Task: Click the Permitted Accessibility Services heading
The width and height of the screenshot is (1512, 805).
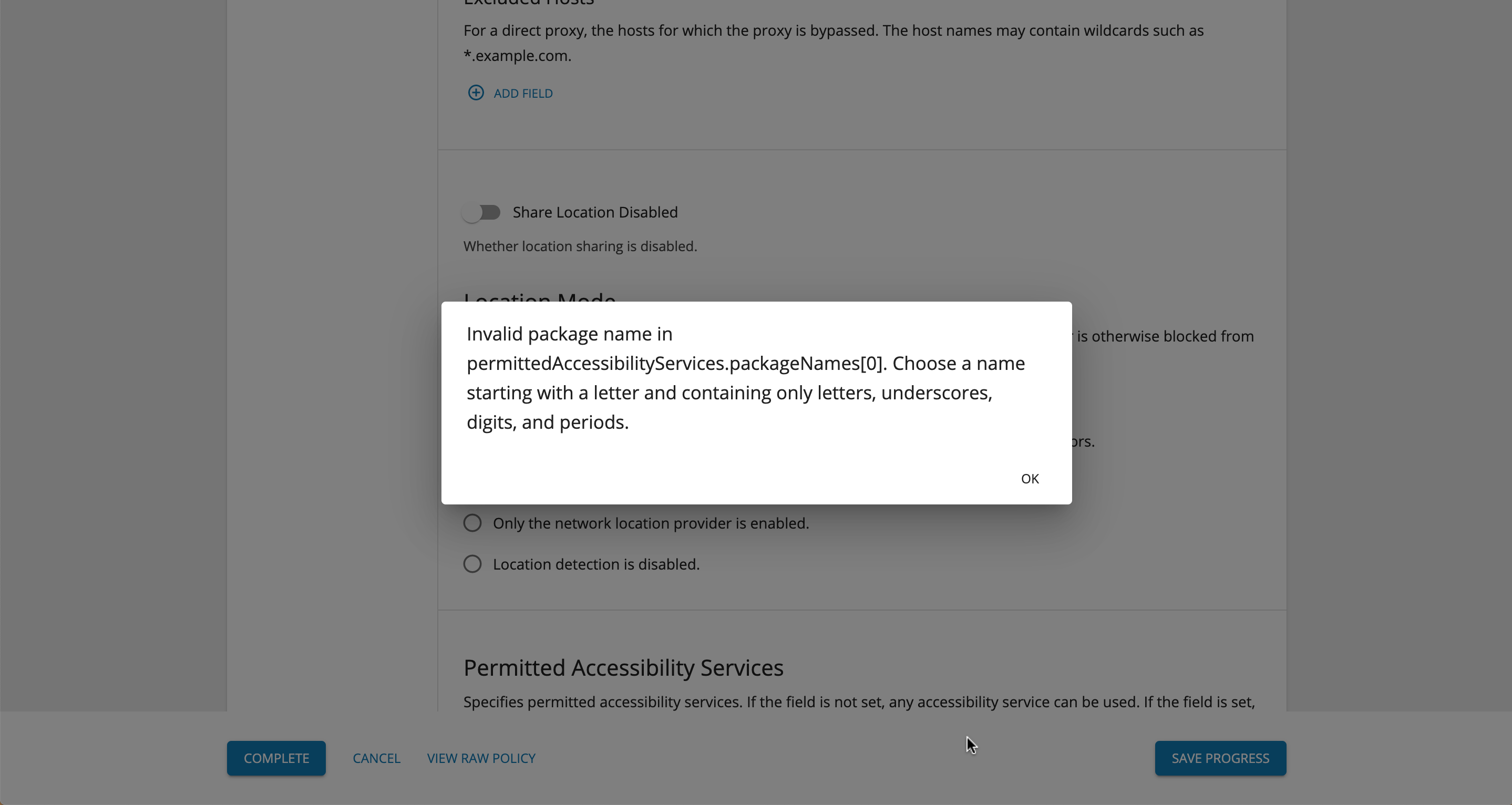Action: coord(623,668)
